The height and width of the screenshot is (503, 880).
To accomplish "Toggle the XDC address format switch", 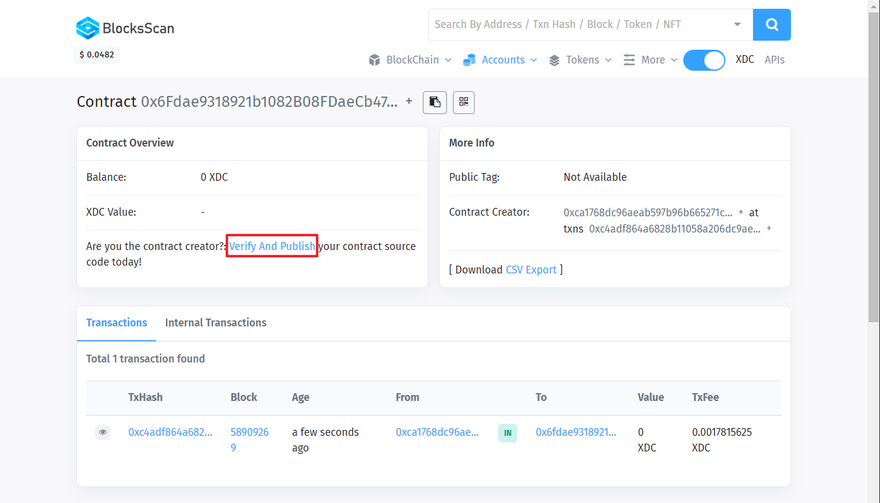I will point(704,60).
